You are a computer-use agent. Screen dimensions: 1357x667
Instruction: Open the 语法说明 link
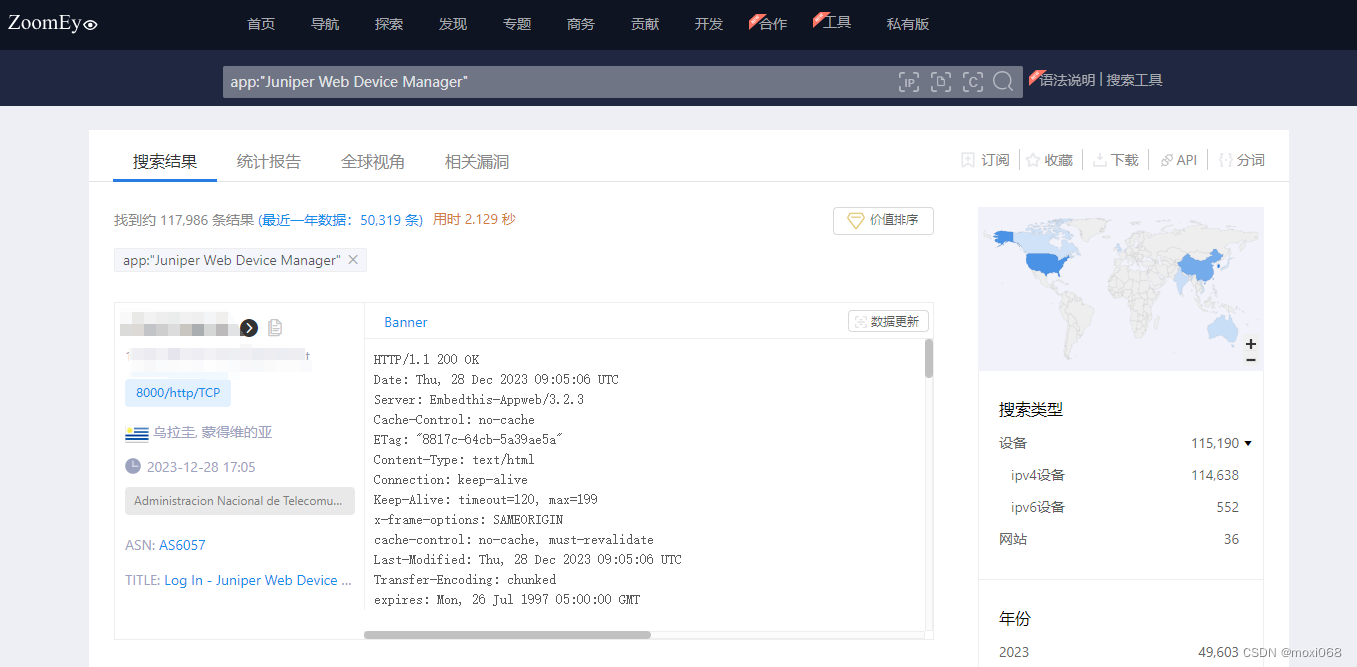(x=1067, y=80)
